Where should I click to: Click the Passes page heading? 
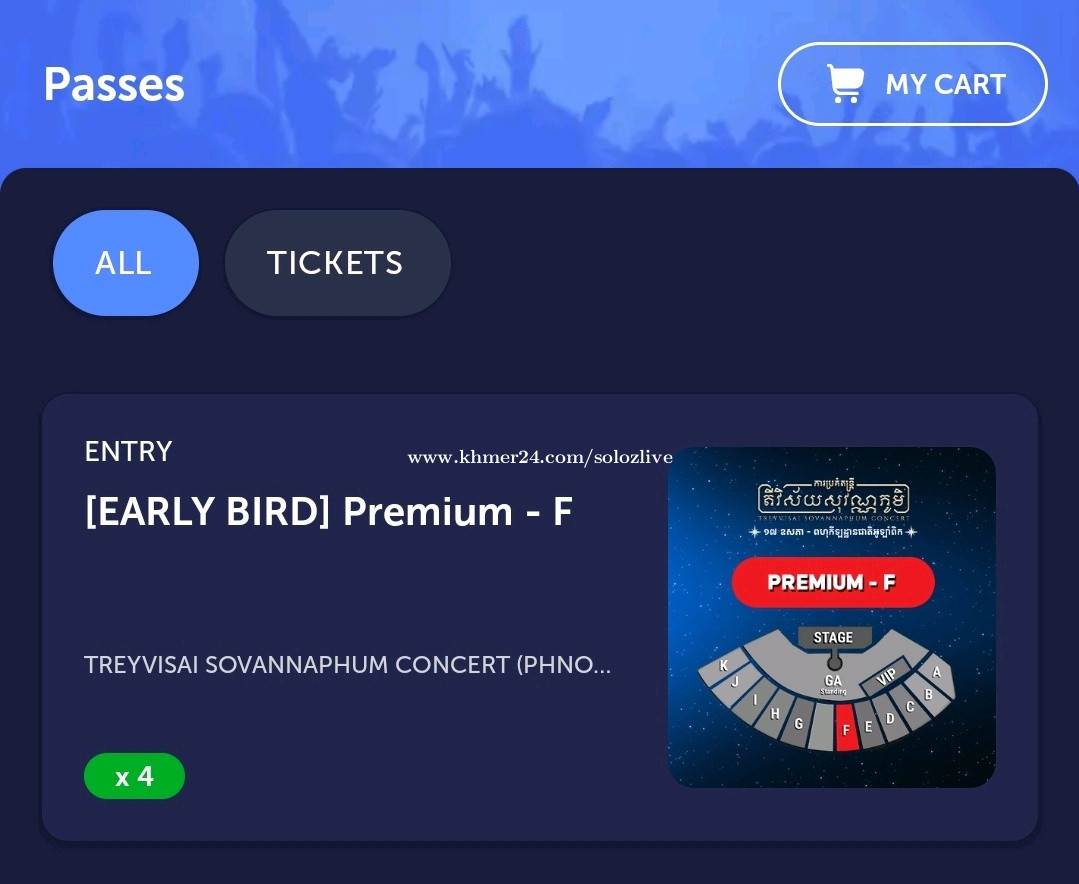(x=114, y=84)
